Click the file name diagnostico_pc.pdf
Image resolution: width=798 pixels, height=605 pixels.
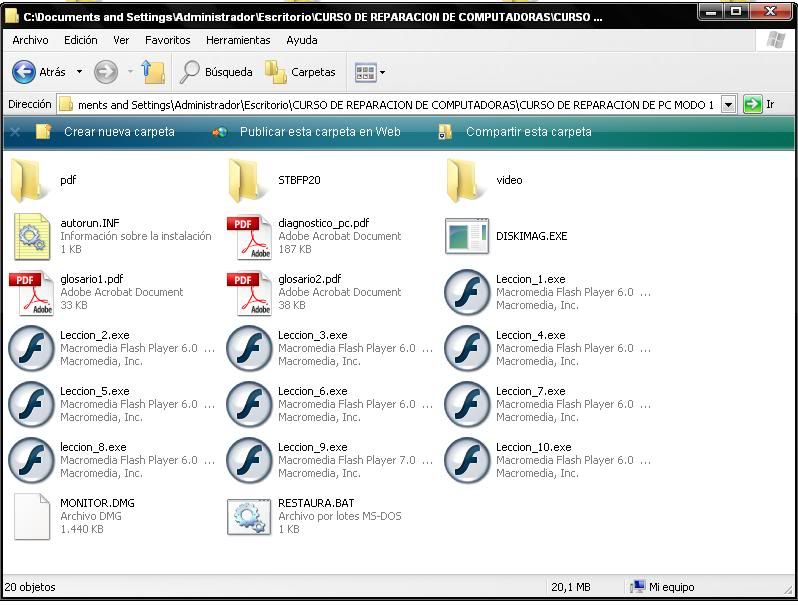coord(324,223)
